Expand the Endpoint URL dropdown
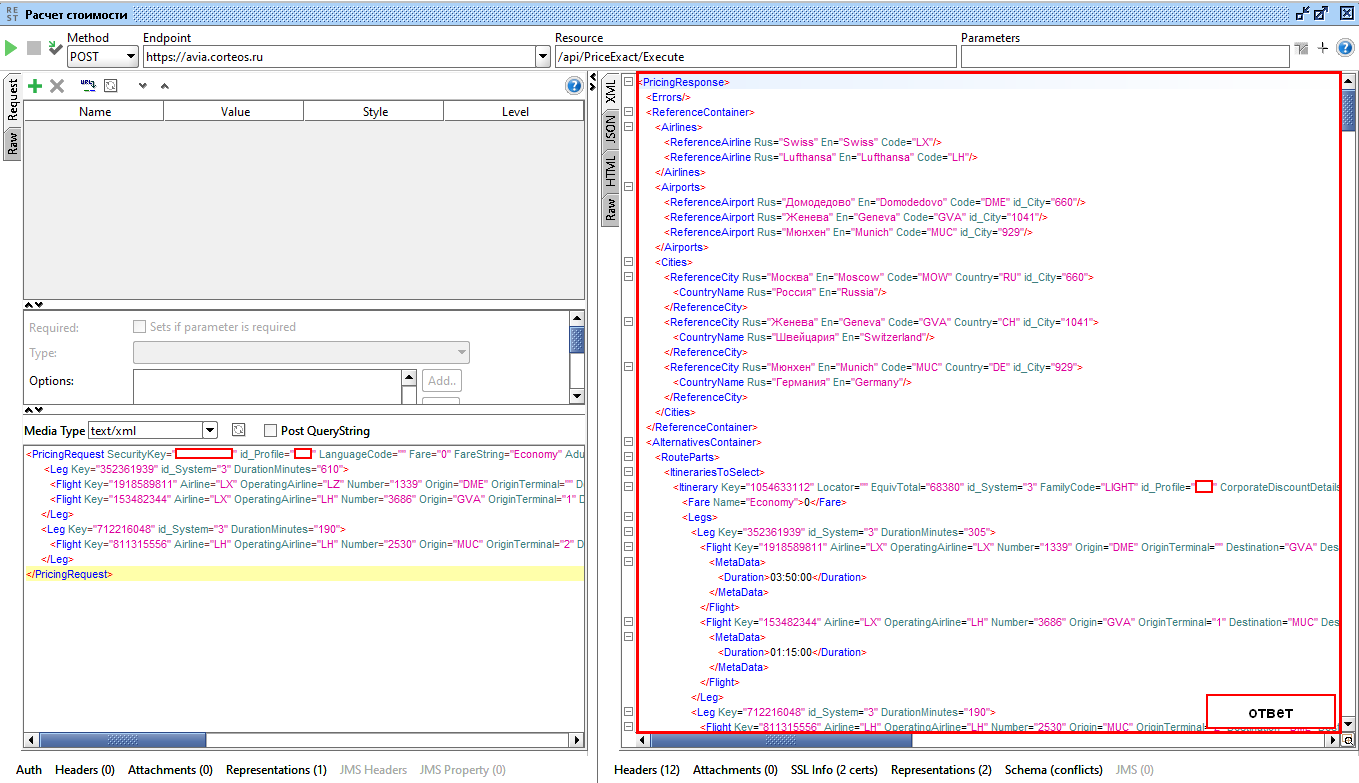Image resolution: width=1359 pixels, height=783 pixels. coord(543,57)
